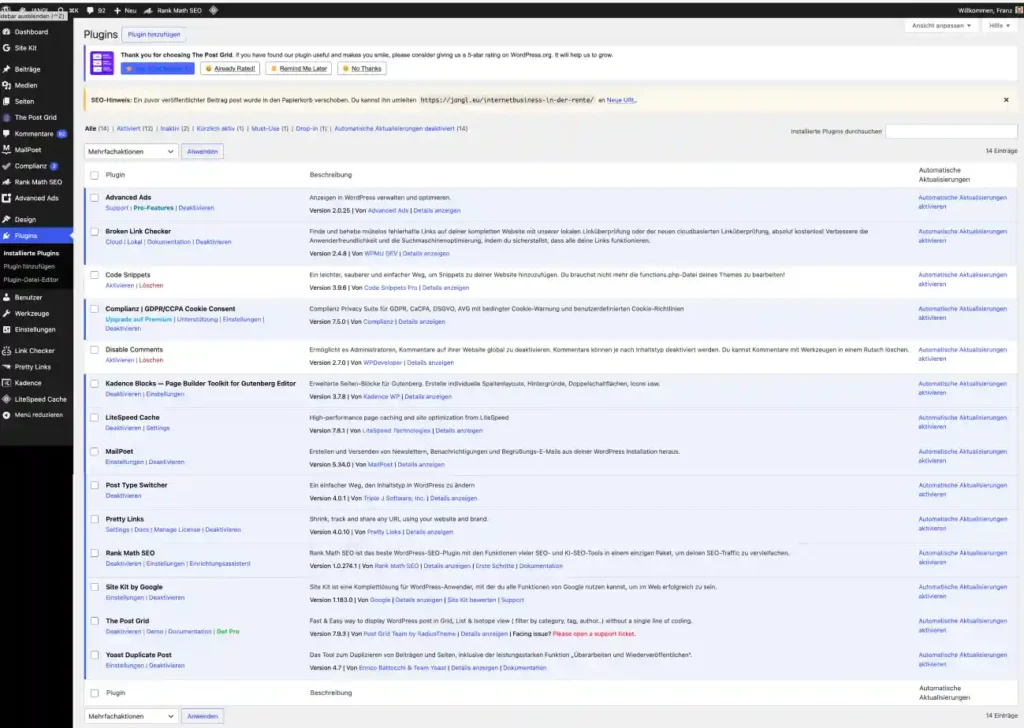Filter by Aktiviert (12) plugins

pyautogui.click(x=135, y=129)
